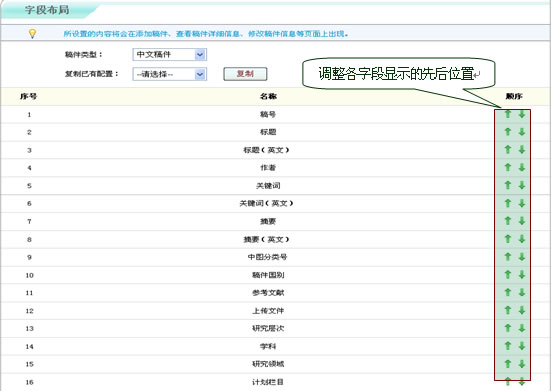The height and width of the screenshot is (391, 551).
Task: Select the 字段布局 tab title
Action: (x=47, y=10)
